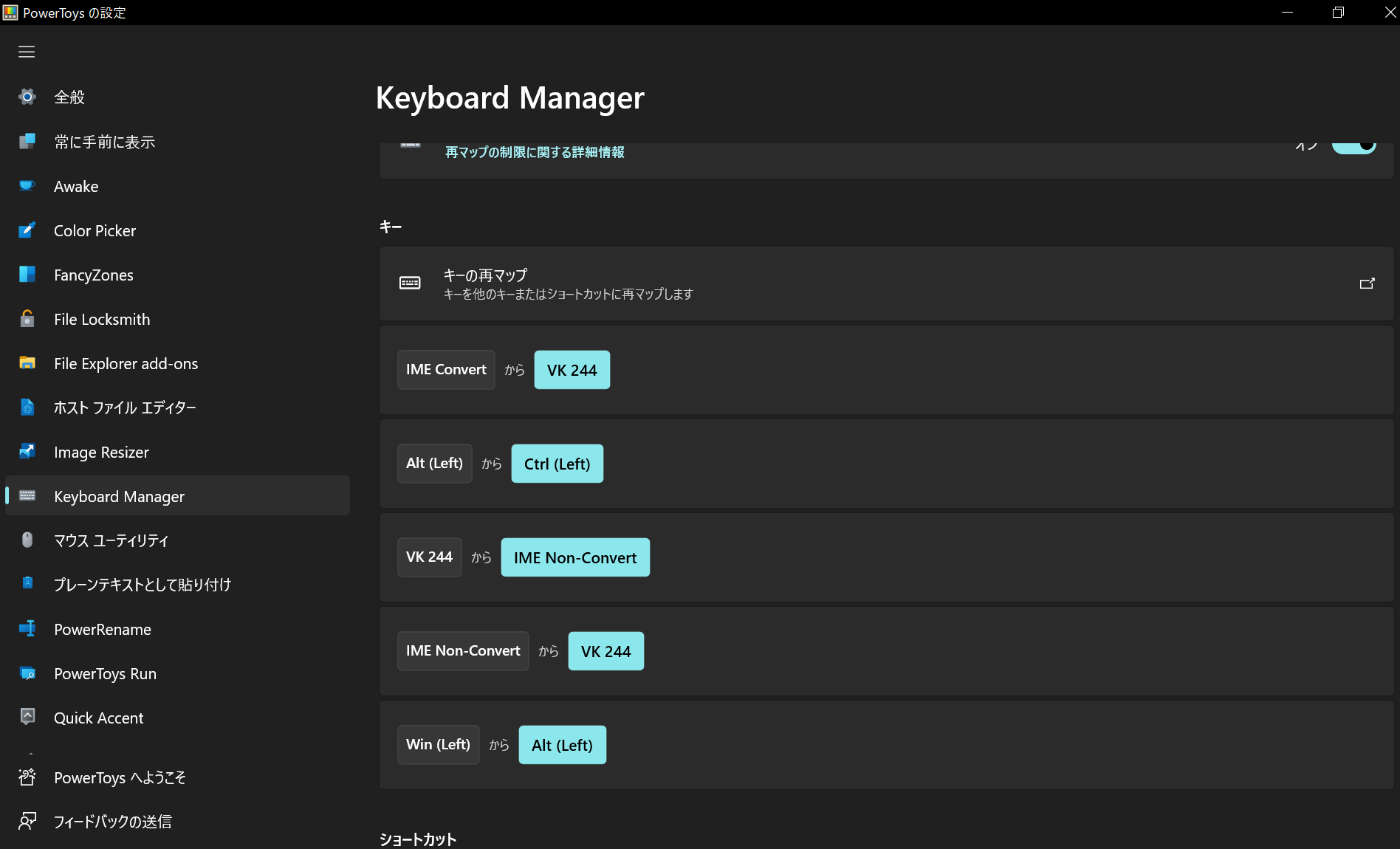Open the Remap a key editor via its external link icon
Viewport: 1400px width, 849px height.
coord(1367,283)
